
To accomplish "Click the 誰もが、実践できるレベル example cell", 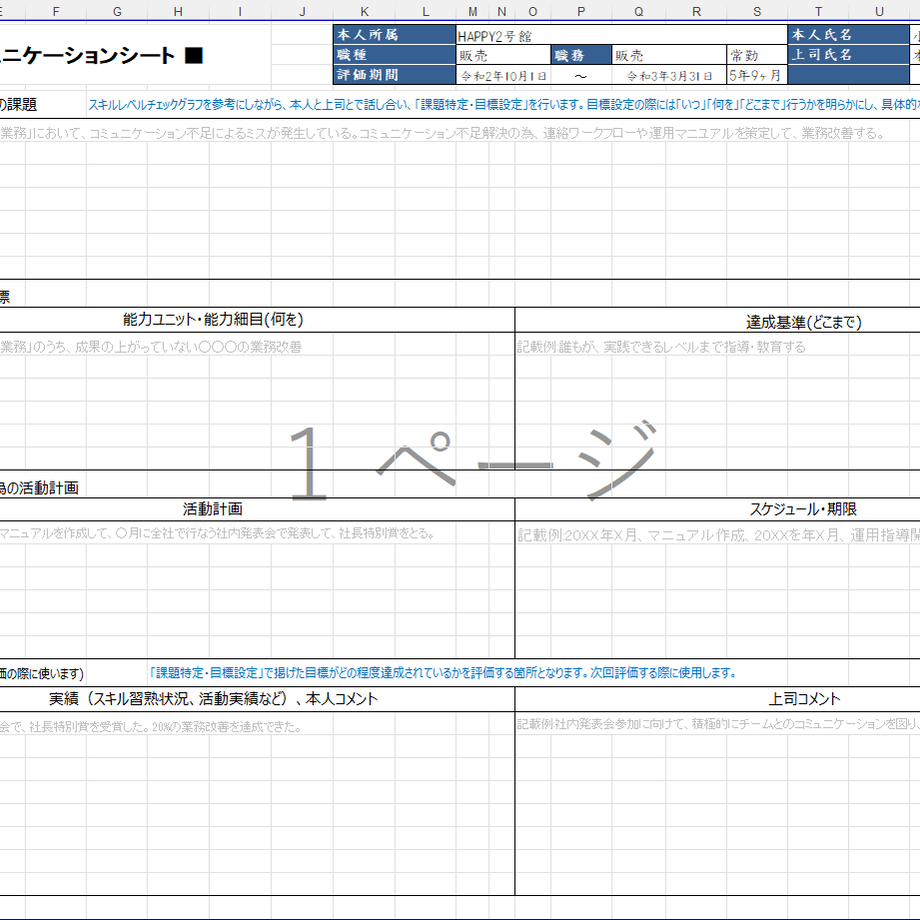I will [661, 347].
